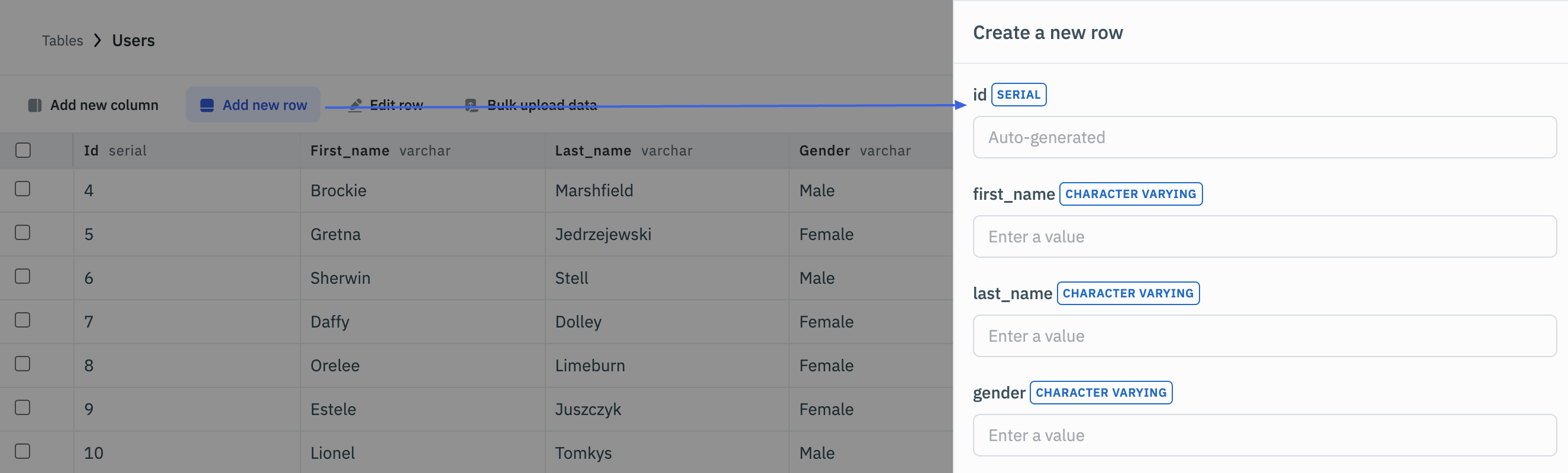Click the Gender column header

tap(824, 151)
